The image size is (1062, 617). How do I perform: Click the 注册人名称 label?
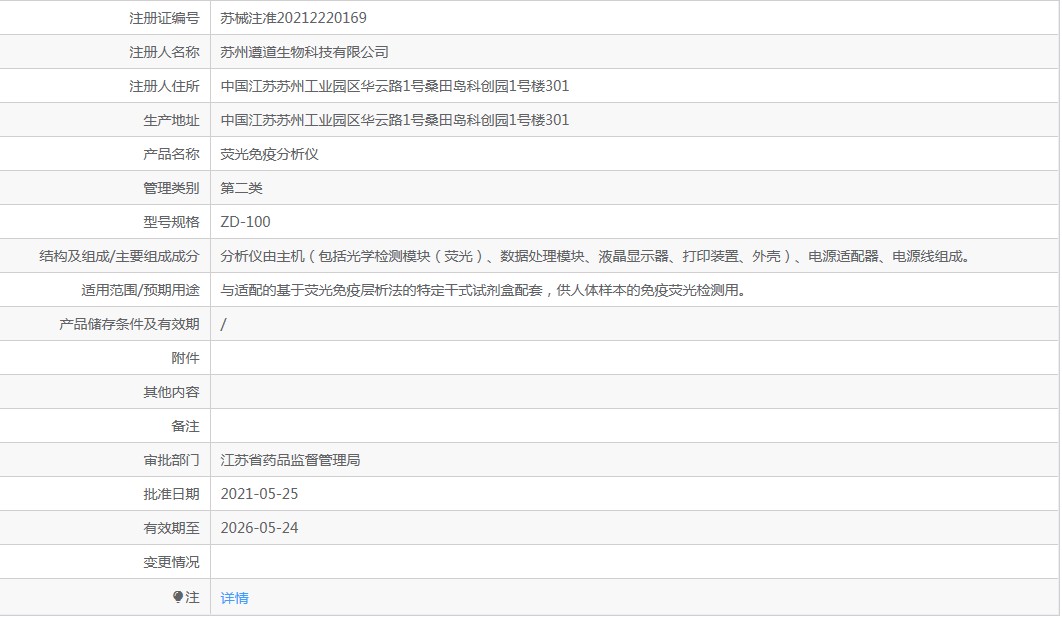coord(164,52)
